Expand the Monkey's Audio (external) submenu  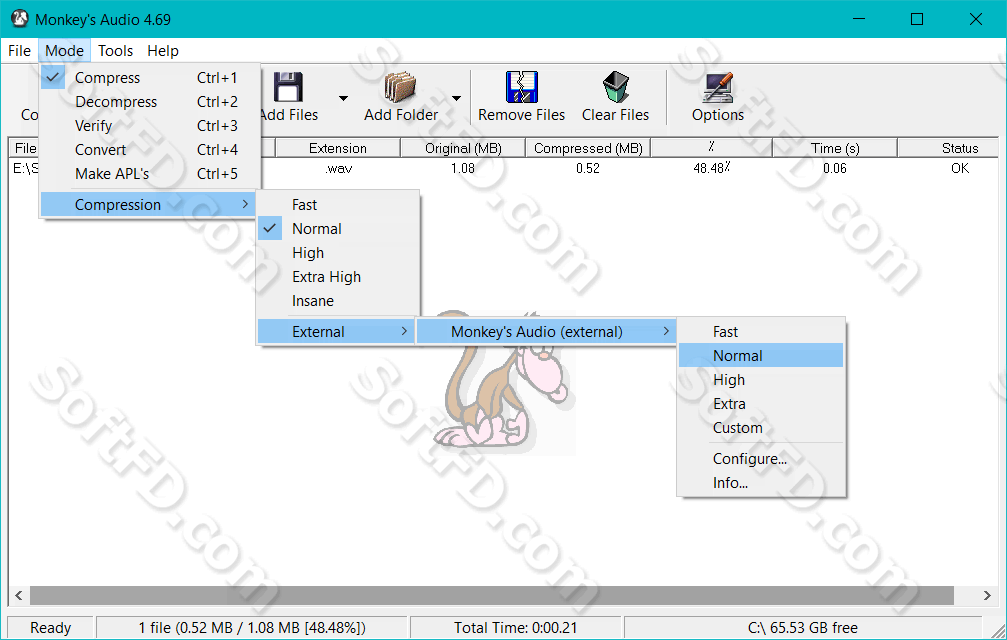pyautogui.click(x=546, y=332)
